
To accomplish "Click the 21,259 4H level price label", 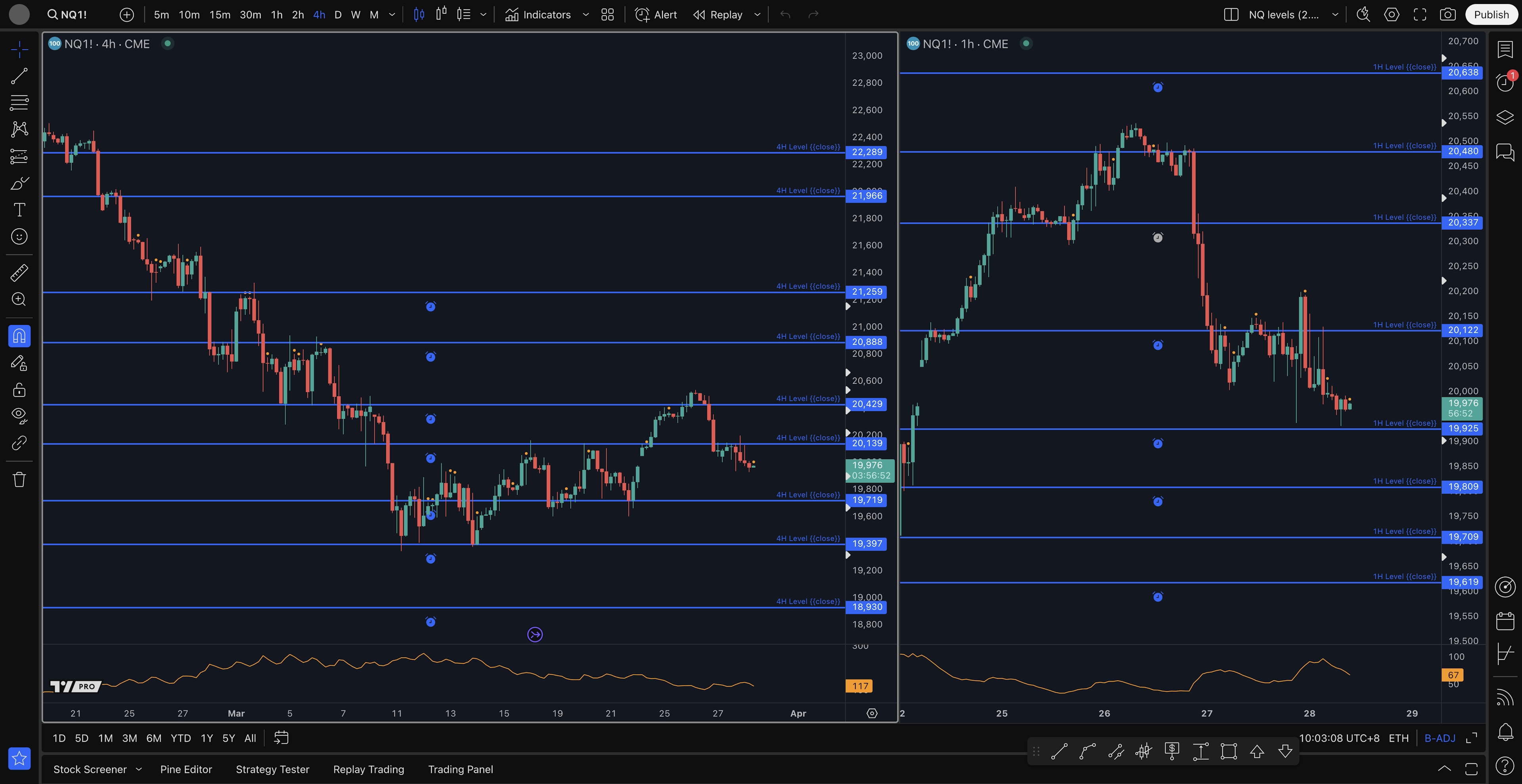I will tap(866, 292).
